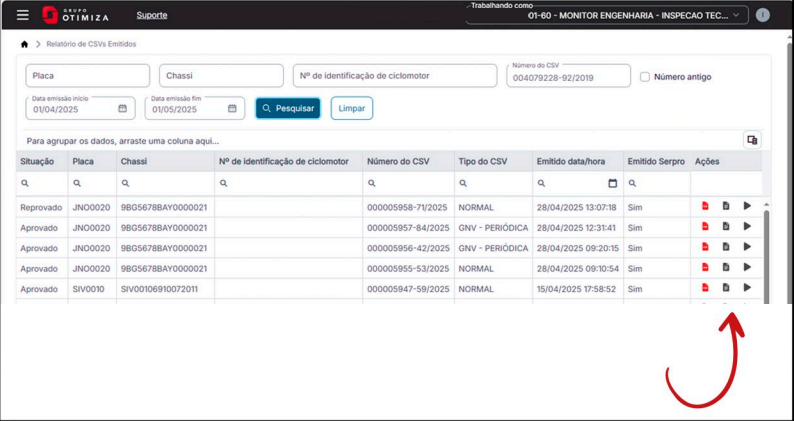
Task: Select the Reprovado cell
Action: coord(42,208)
